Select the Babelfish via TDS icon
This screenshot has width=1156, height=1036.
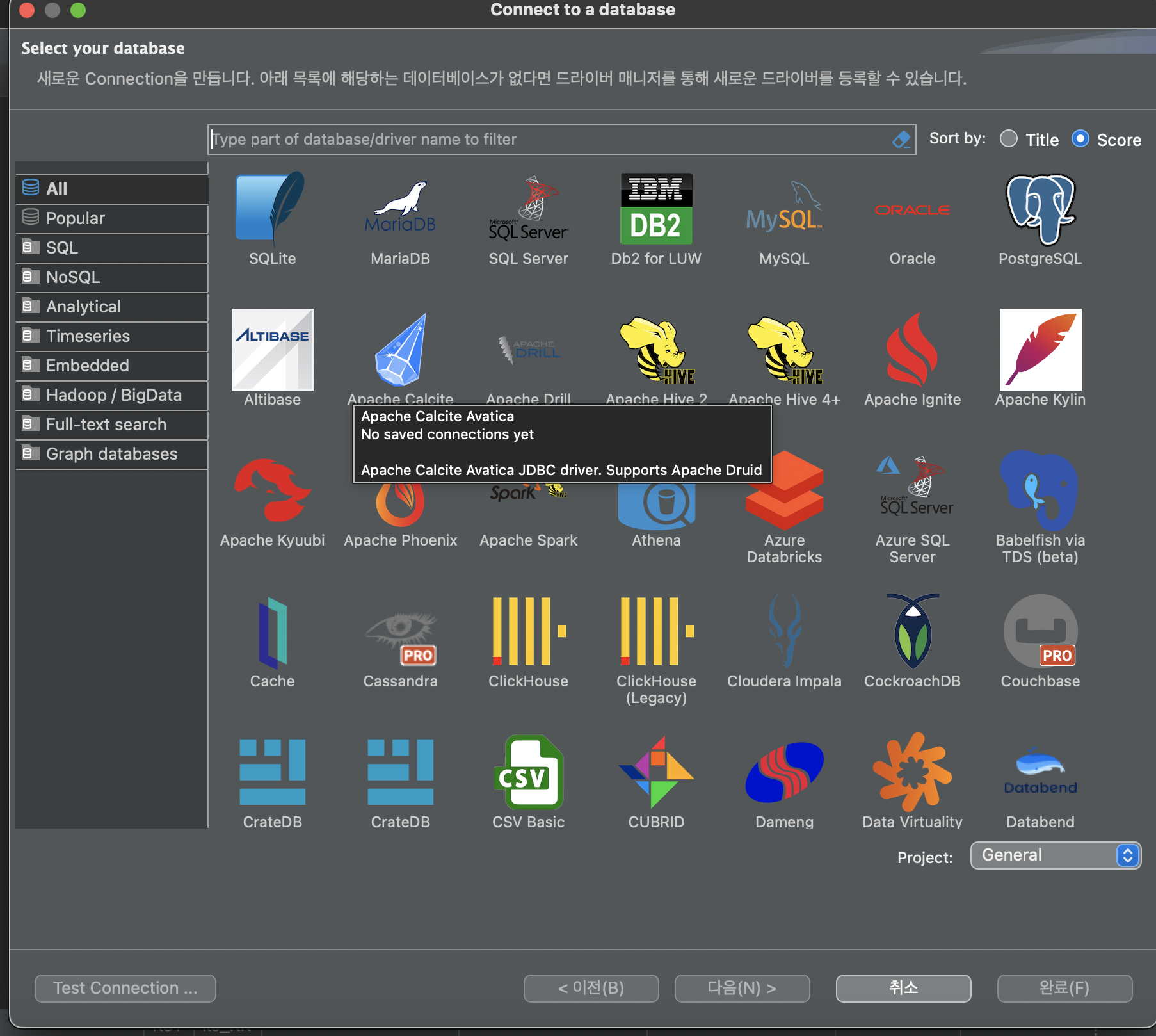click(x=1040, y=490)
